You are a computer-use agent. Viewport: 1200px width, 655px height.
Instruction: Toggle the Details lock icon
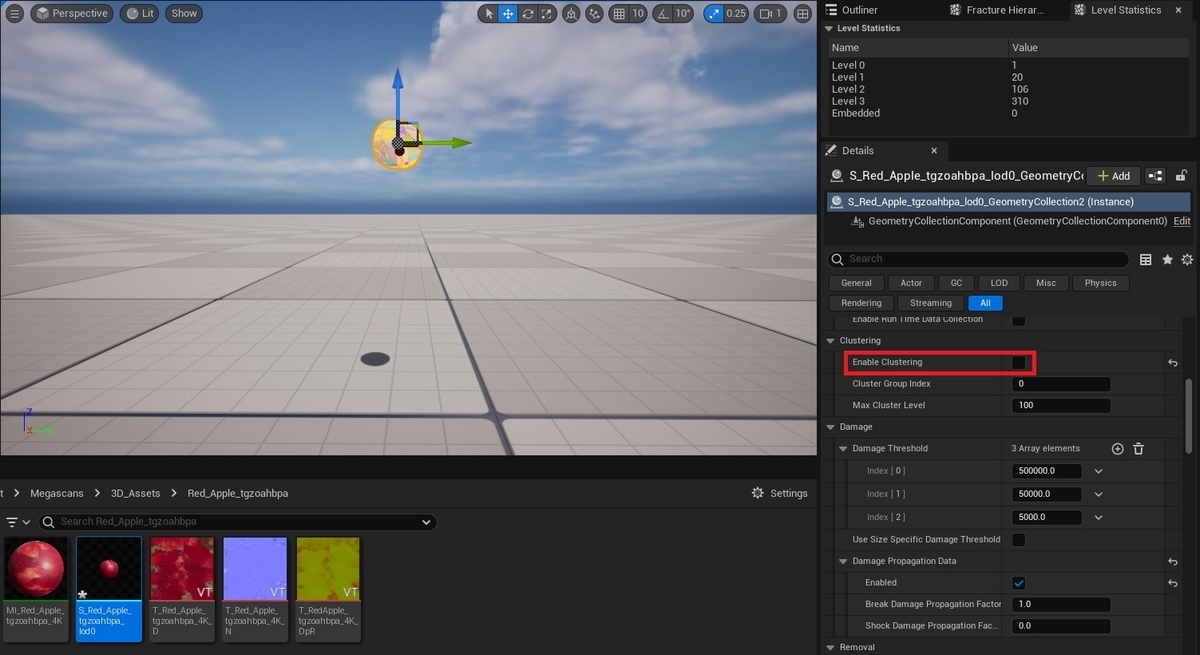click(x=1181, y=175)
